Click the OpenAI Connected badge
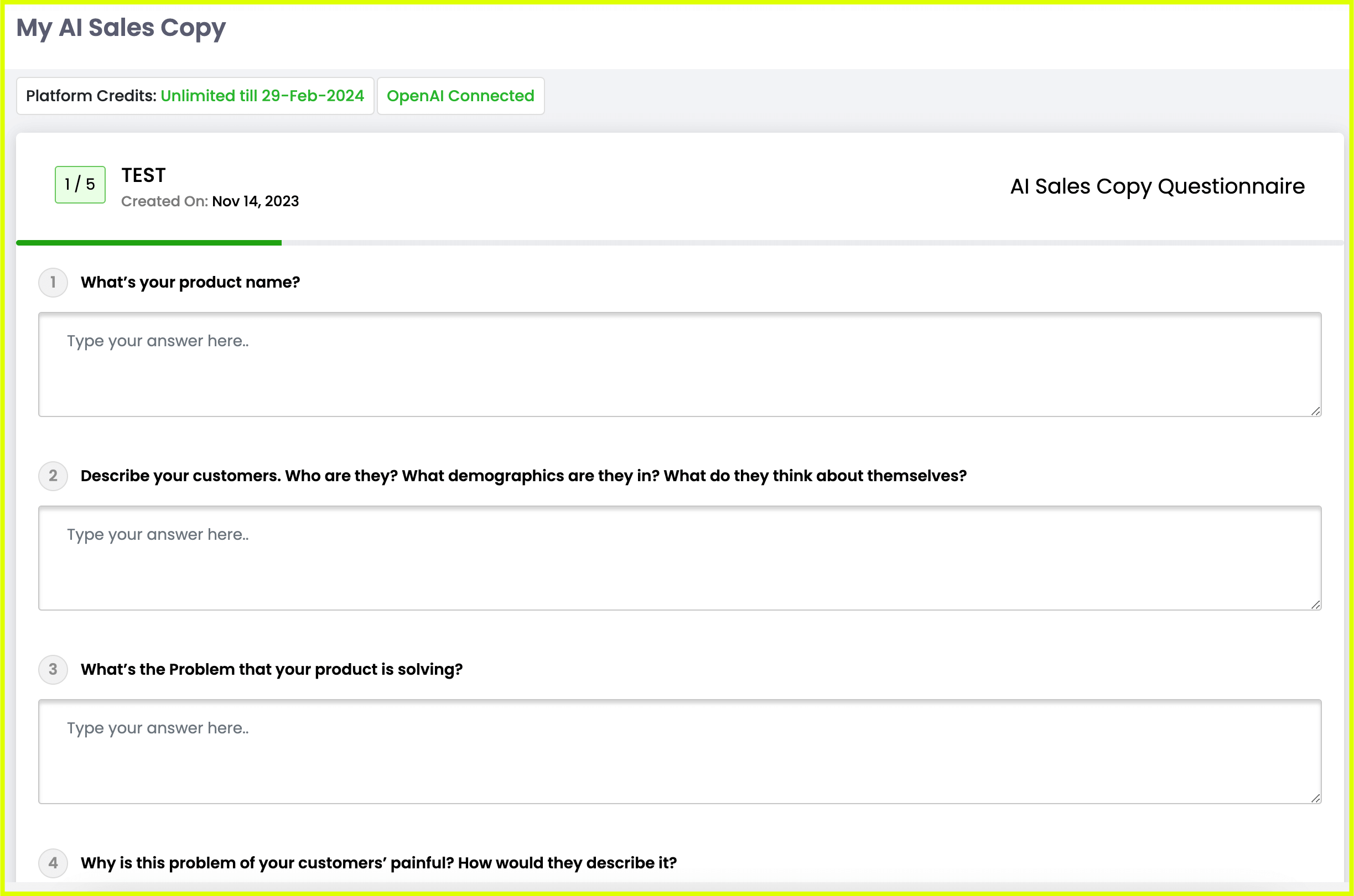Image resolution: width=1354 pixels, height=896 pixels. [460, 96]
